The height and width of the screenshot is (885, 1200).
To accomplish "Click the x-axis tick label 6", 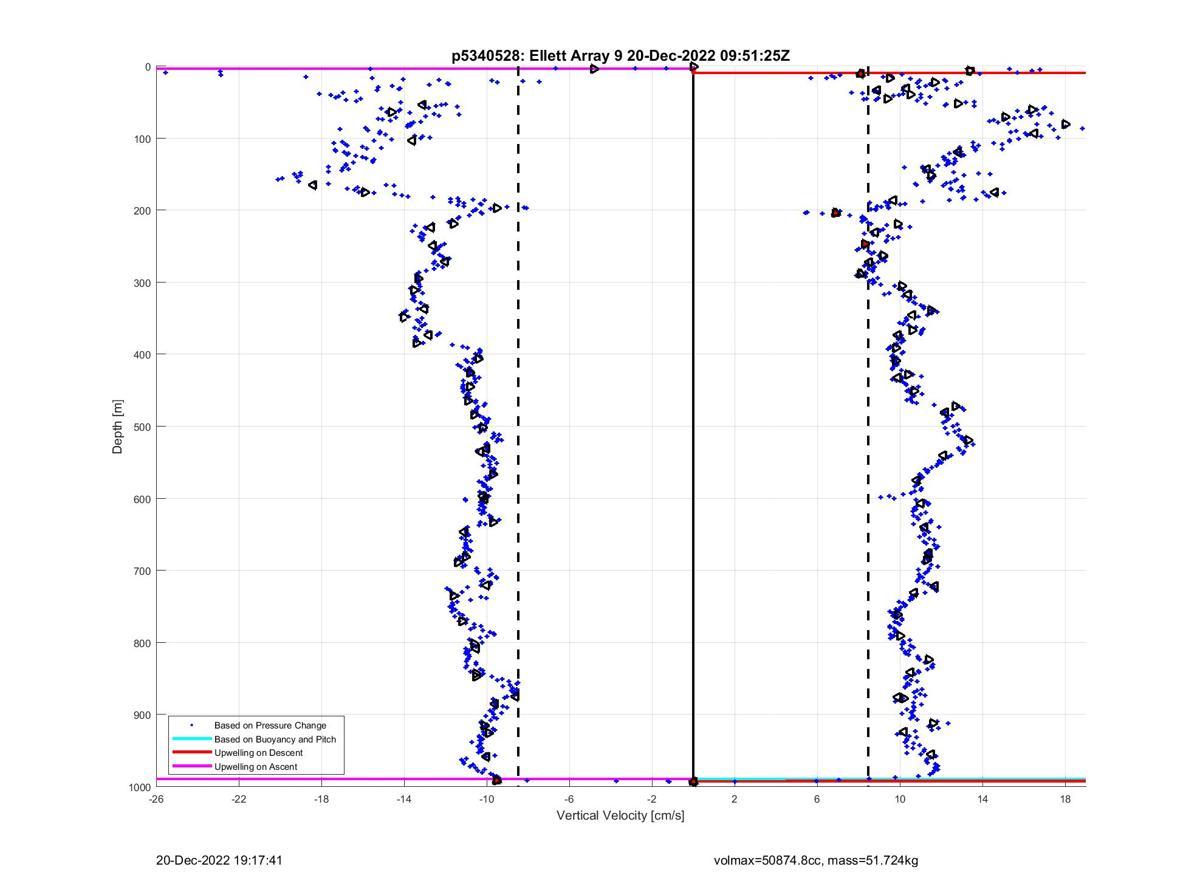I will tap(817, 799).
